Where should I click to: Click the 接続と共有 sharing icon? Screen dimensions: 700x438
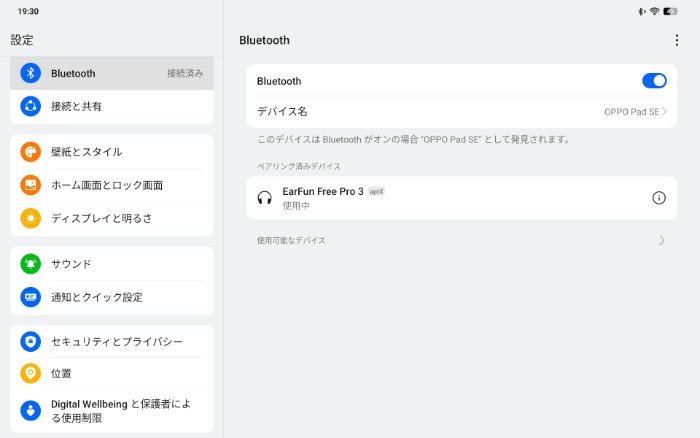coord(30,106)
